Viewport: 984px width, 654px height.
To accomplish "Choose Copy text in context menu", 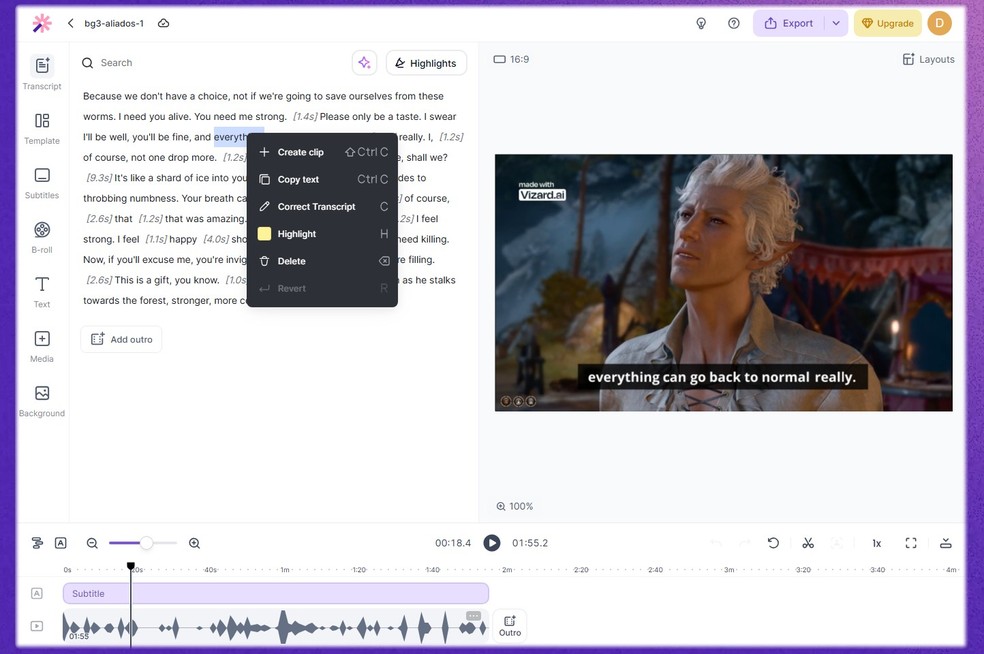I will click(x=322, y=180).
